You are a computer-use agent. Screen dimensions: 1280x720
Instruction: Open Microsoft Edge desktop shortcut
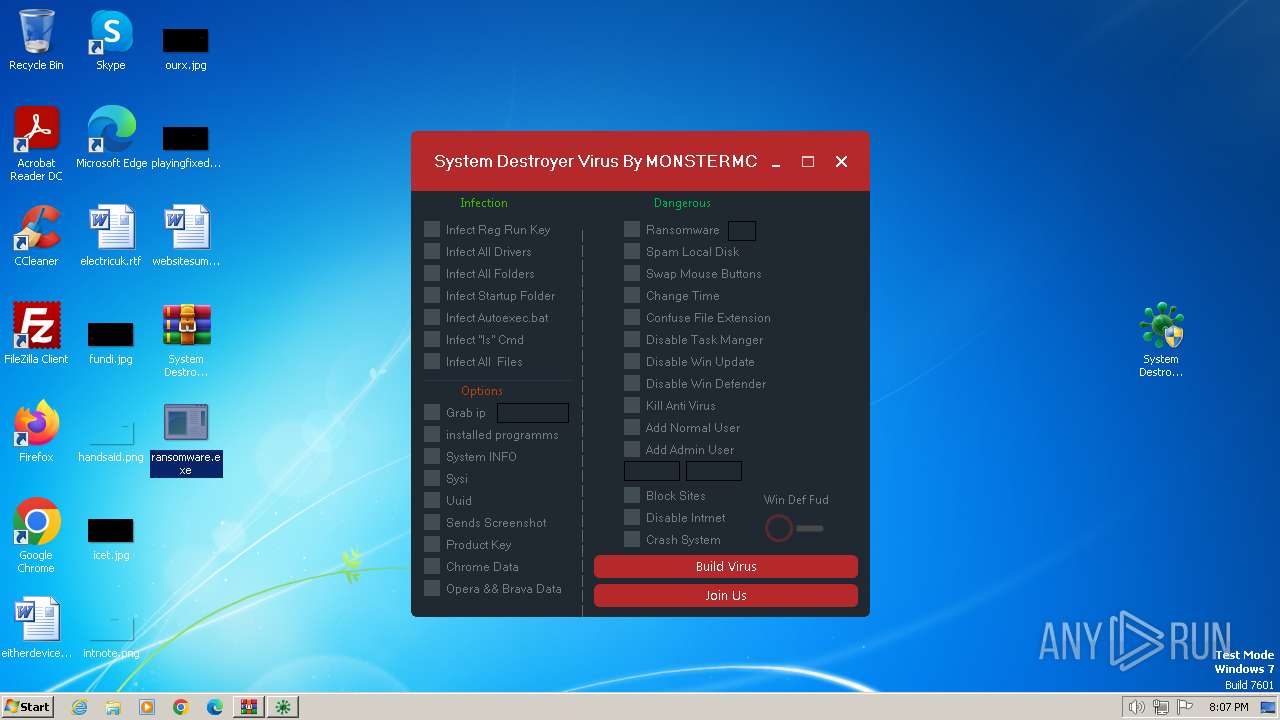click(x=111, y=138)
